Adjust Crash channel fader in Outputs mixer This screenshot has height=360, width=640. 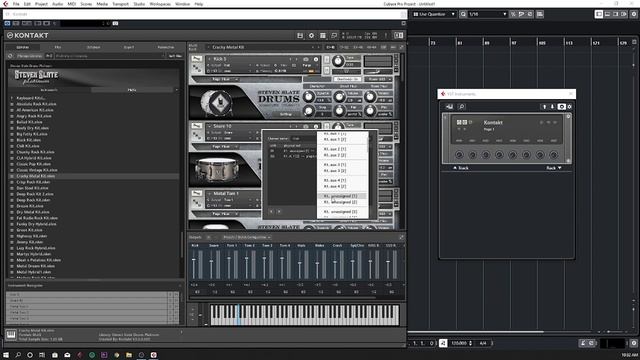click(x=335, y=263)
